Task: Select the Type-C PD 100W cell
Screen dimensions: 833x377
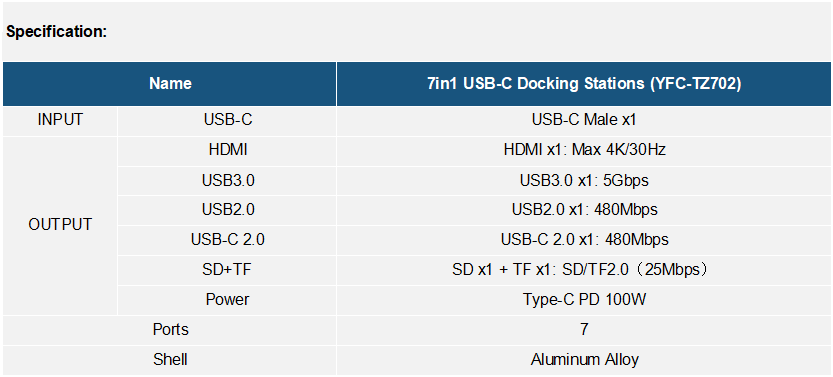Action: [x=584, y=300]
